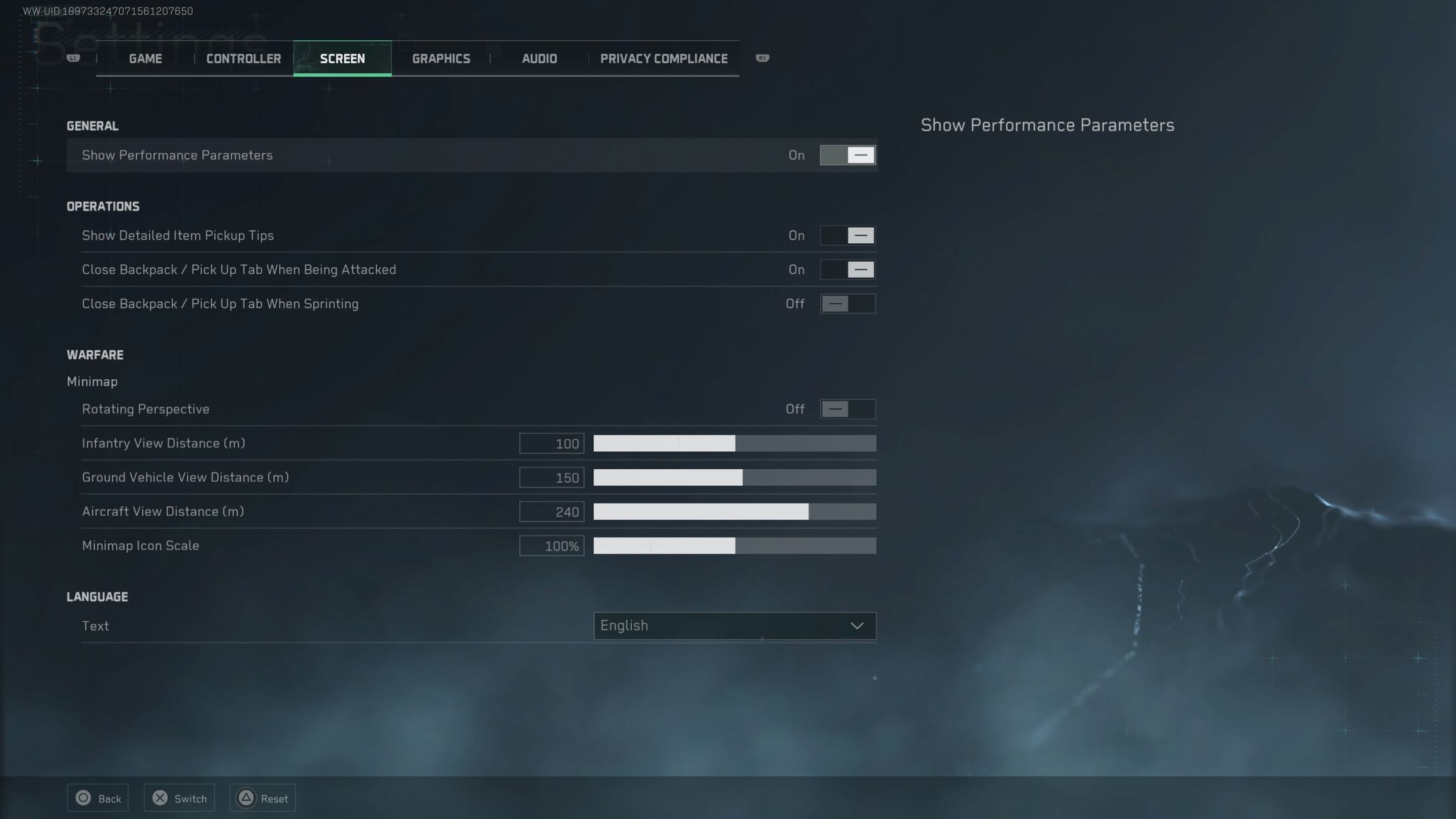Click the Minimap Icon Scale percentage field

pos(551,546)
